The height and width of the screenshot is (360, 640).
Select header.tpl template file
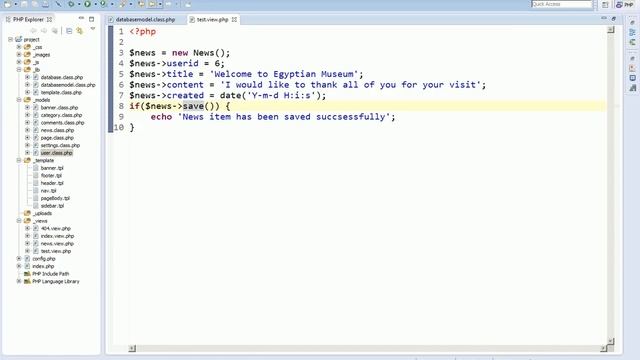52,183
